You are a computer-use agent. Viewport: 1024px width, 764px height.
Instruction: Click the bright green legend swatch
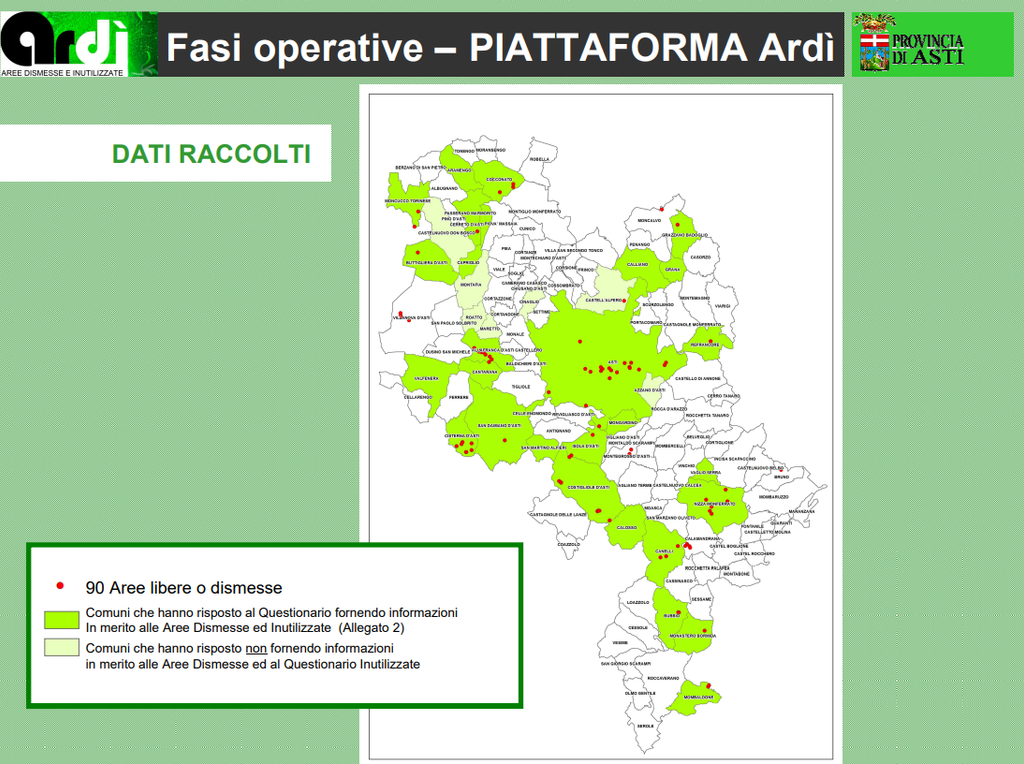62,620
